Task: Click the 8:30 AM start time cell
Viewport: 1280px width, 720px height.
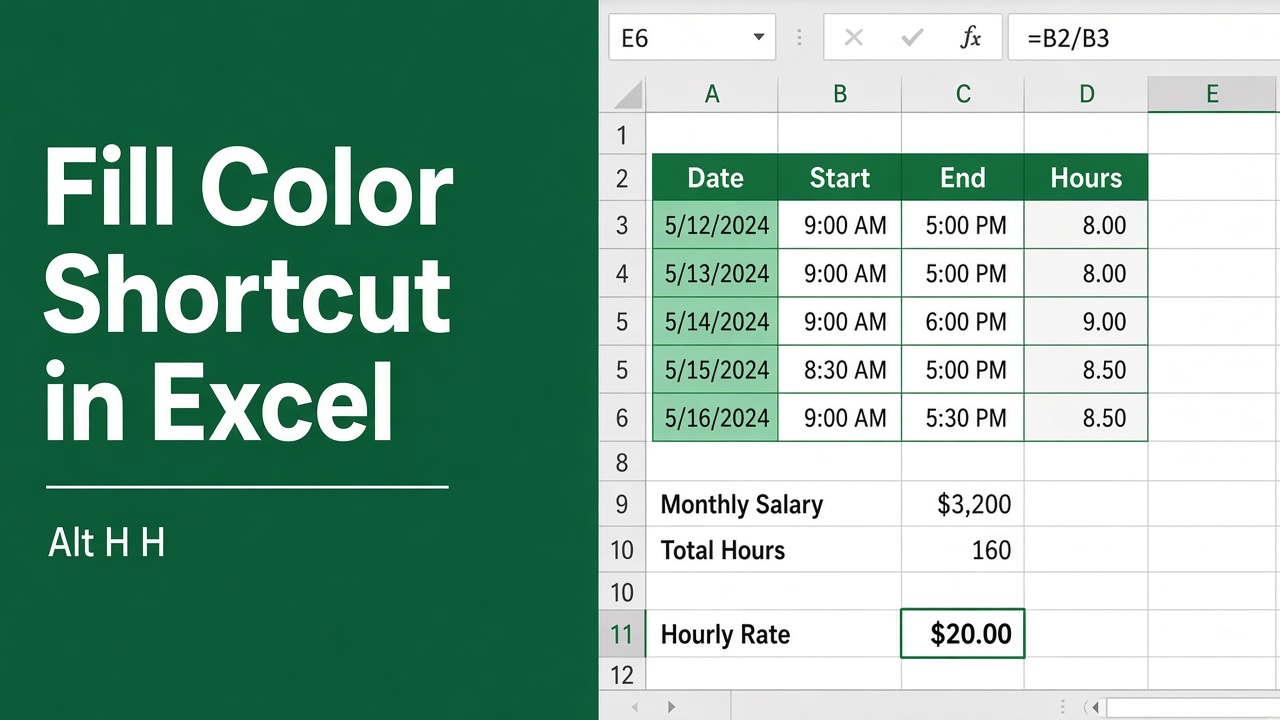Action: pyautogui.click(x=840, y=369)
